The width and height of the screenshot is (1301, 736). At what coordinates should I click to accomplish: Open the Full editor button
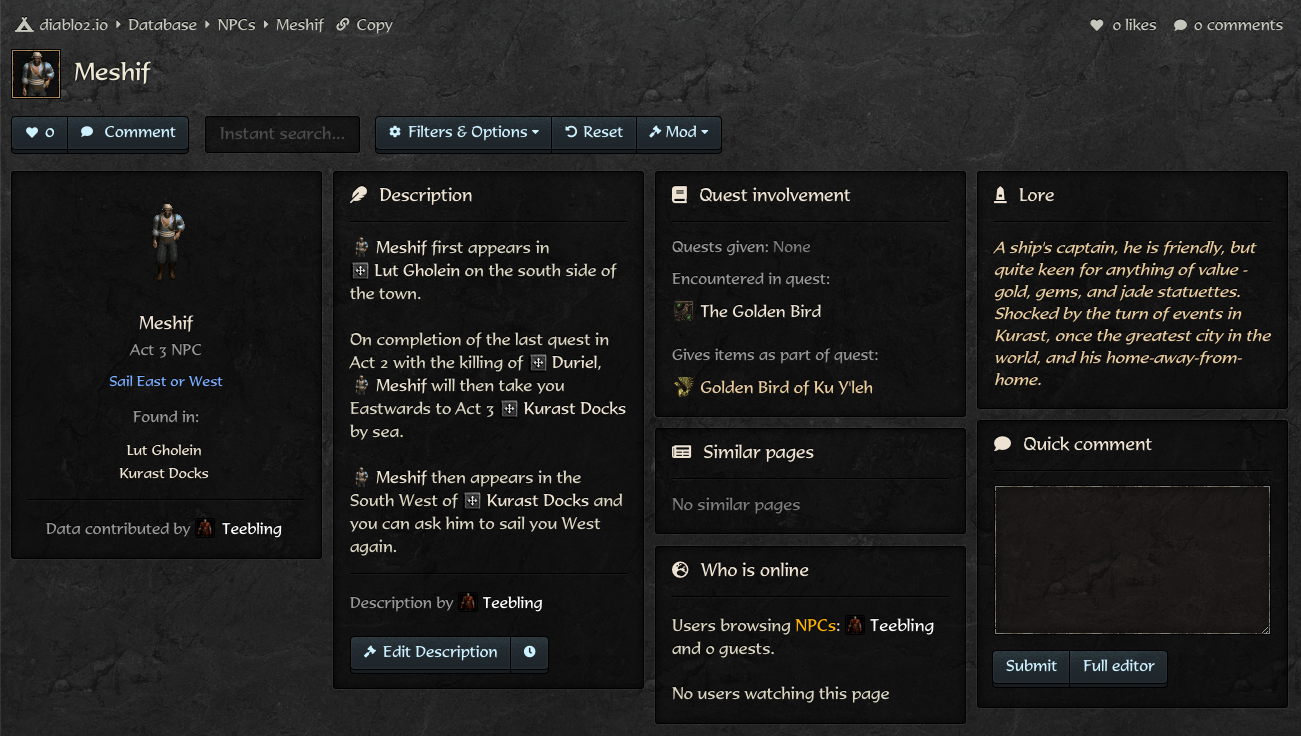point(1118,666)
